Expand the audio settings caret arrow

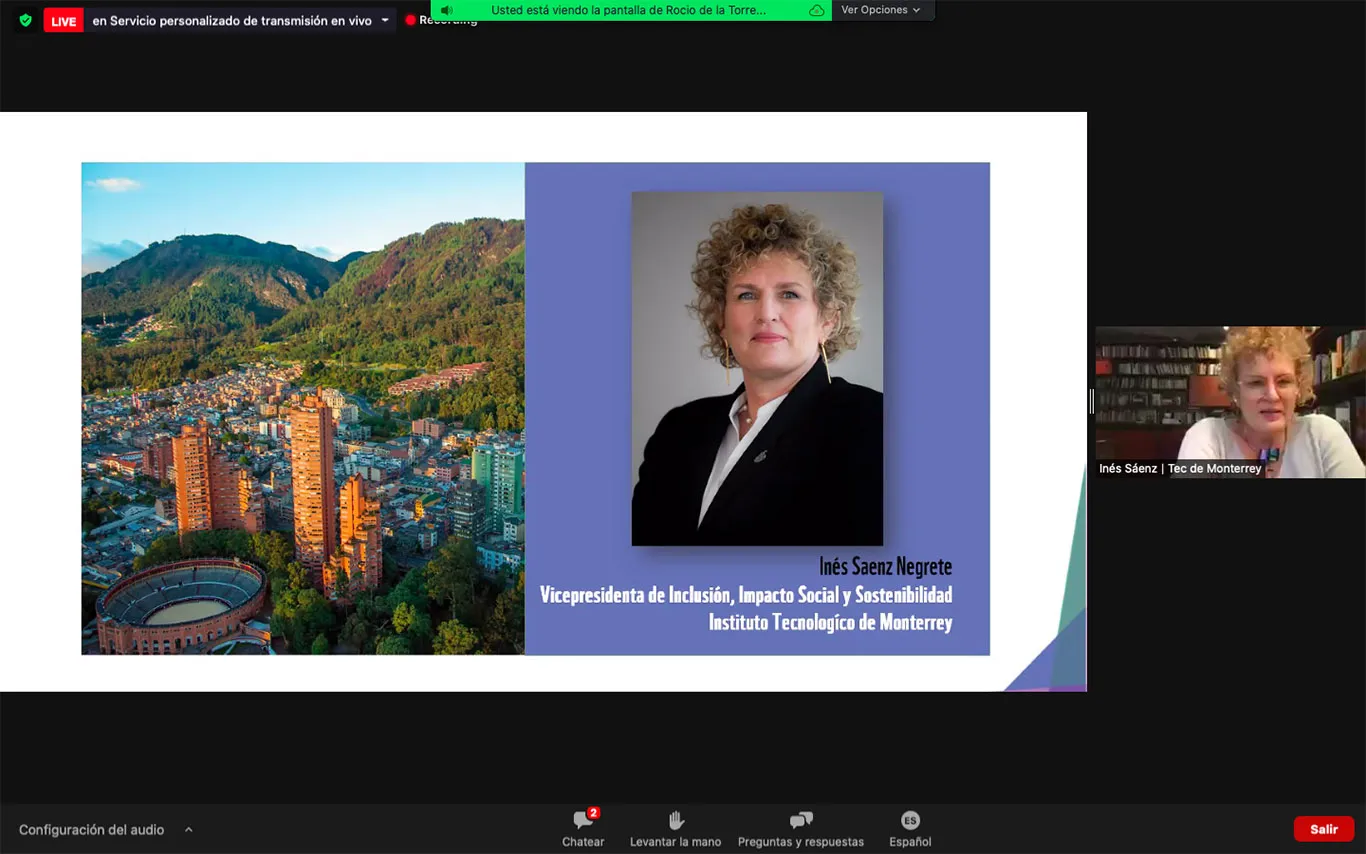pos(188,830)
